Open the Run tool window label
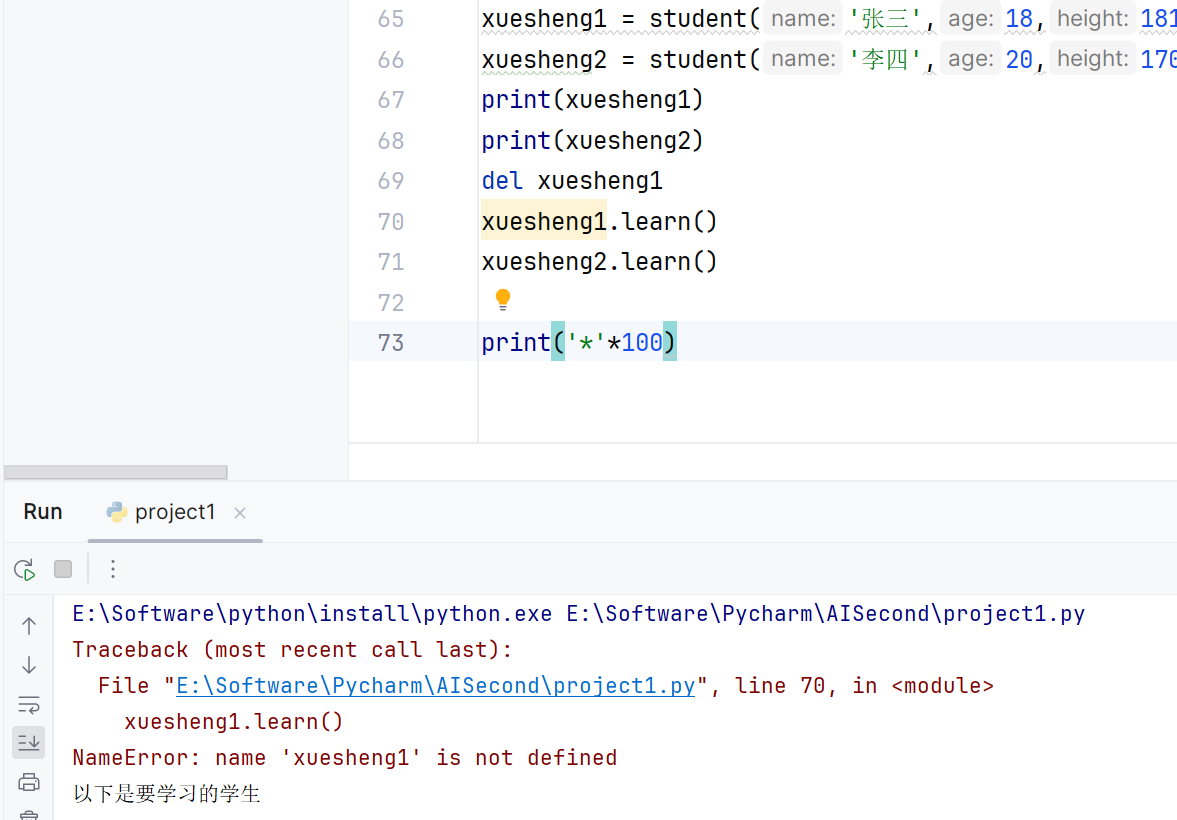Screen dimensions: 1177x820 point(43,511)
